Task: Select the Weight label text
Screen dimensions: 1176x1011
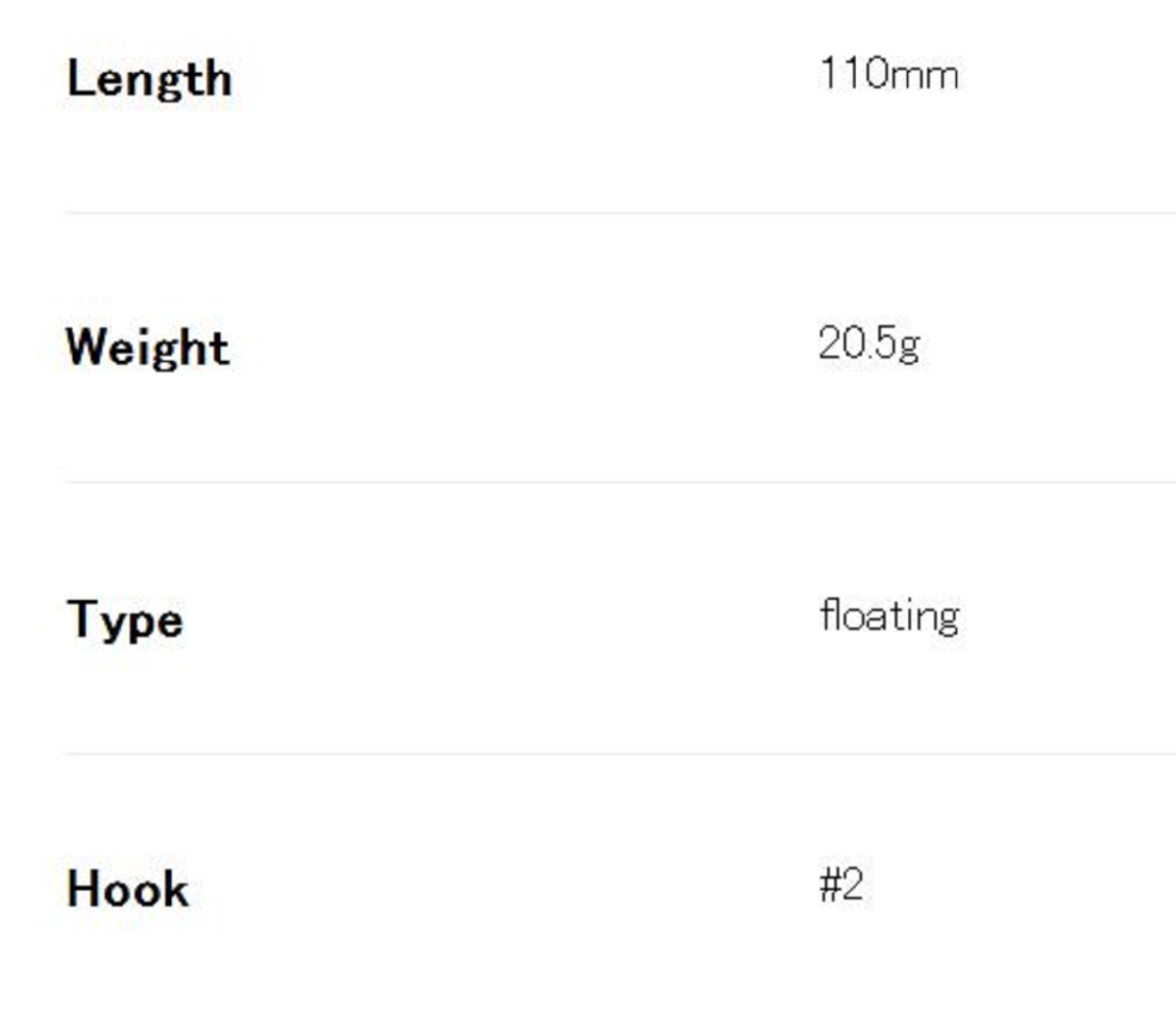Action: pos(148,348)
